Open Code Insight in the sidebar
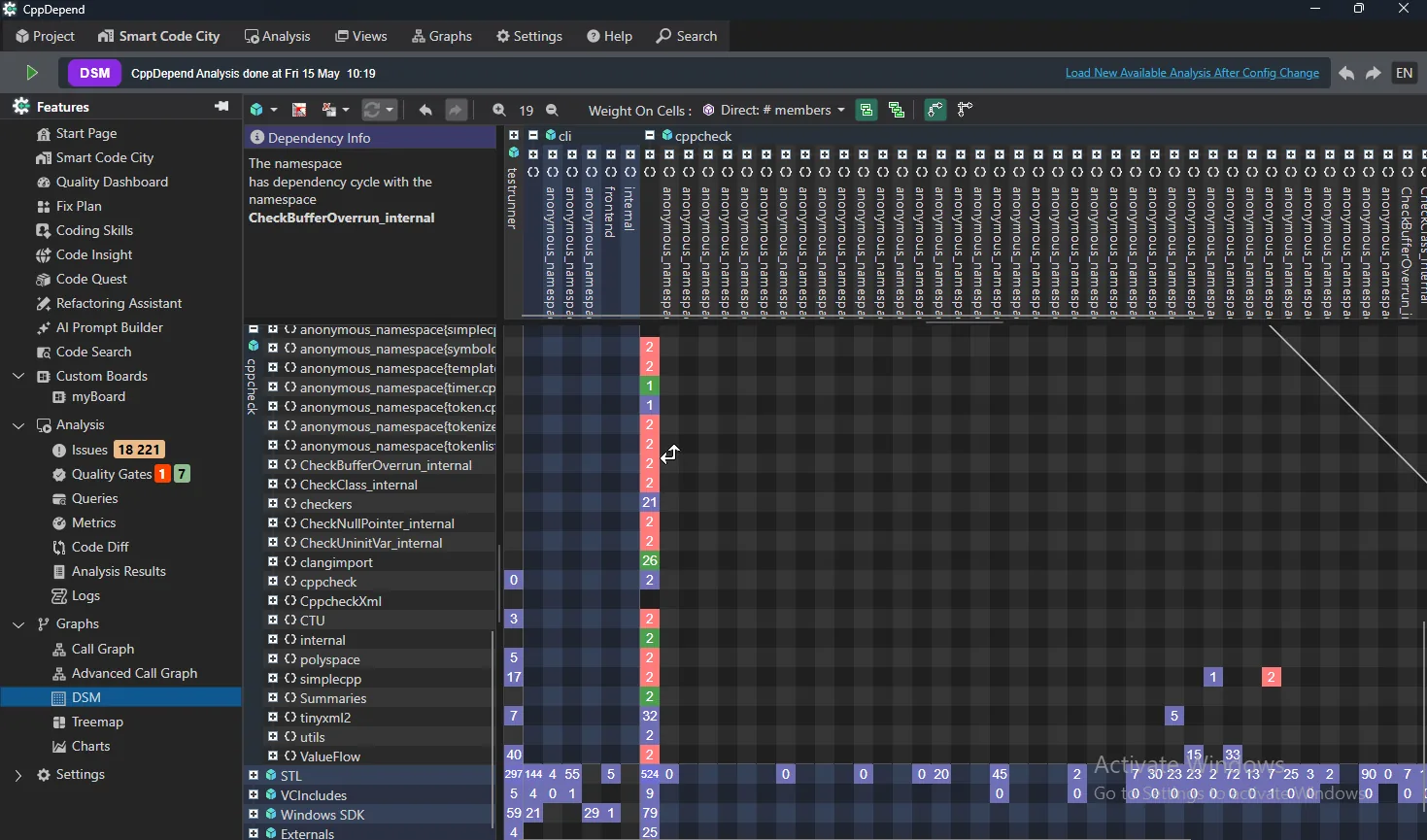The height and width of the screenshot is (840, 1427). tap(85, 254)
